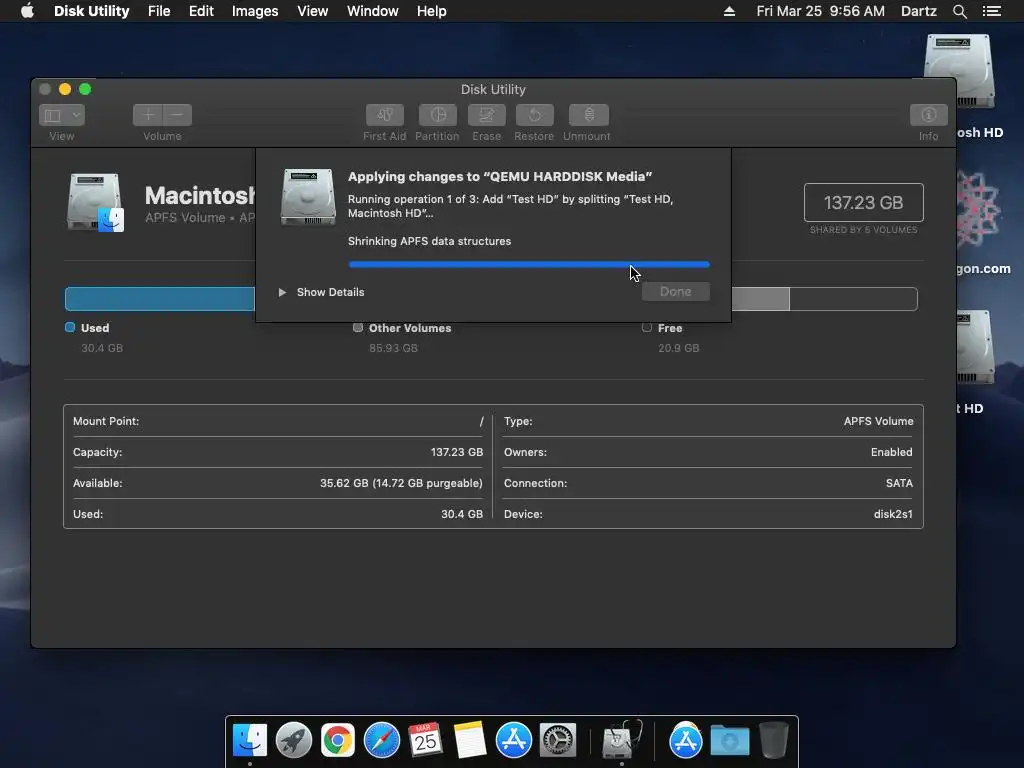Open the Disk Utility app menu
This screenshot has height=768, width=1024.
point(91,11)
